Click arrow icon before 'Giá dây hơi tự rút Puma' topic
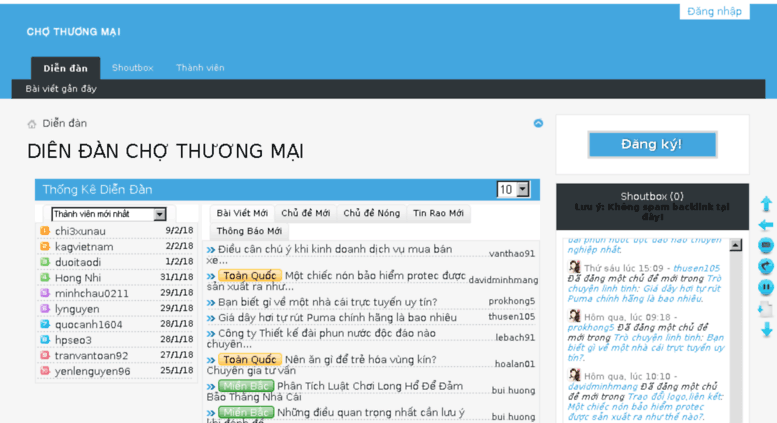 tap(211, 318)
